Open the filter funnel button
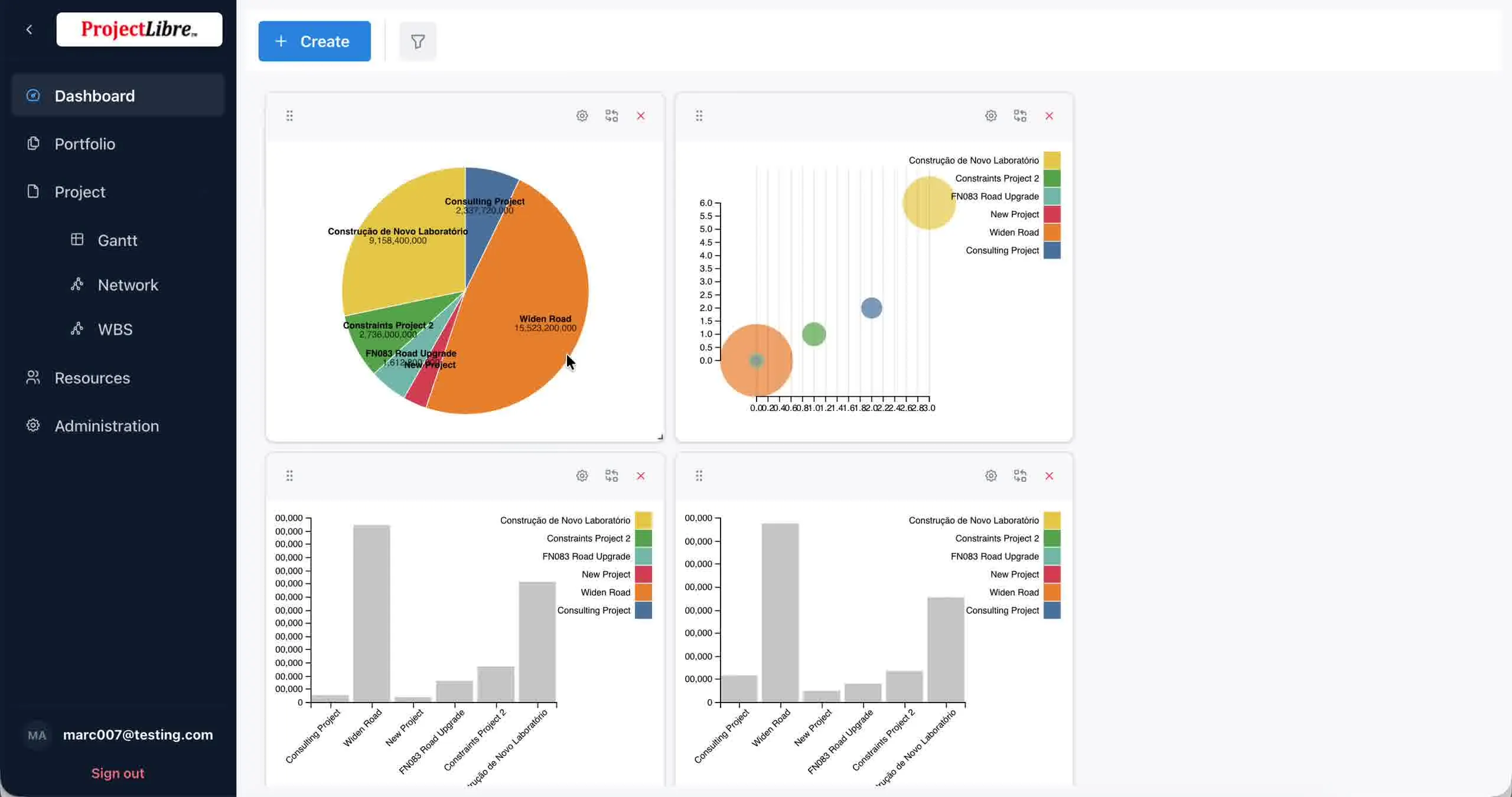This screenshot has width=1512, height=797. (418, 41)
